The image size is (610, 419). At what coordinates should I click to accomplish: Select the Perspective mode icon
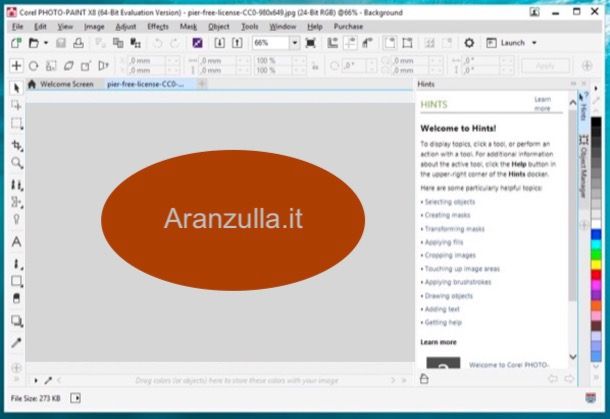103,66
